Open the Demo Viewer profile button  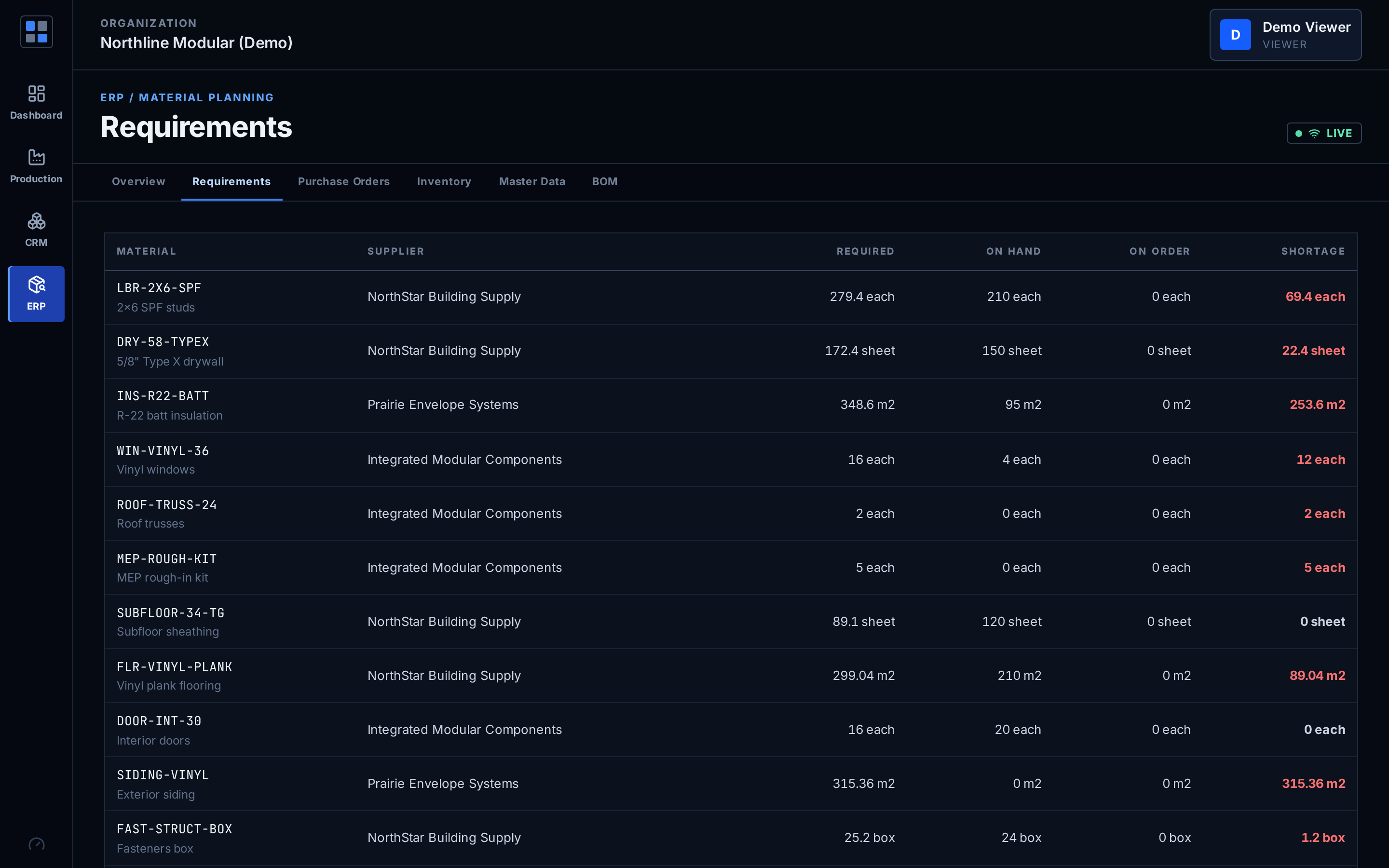point(1285,34)
